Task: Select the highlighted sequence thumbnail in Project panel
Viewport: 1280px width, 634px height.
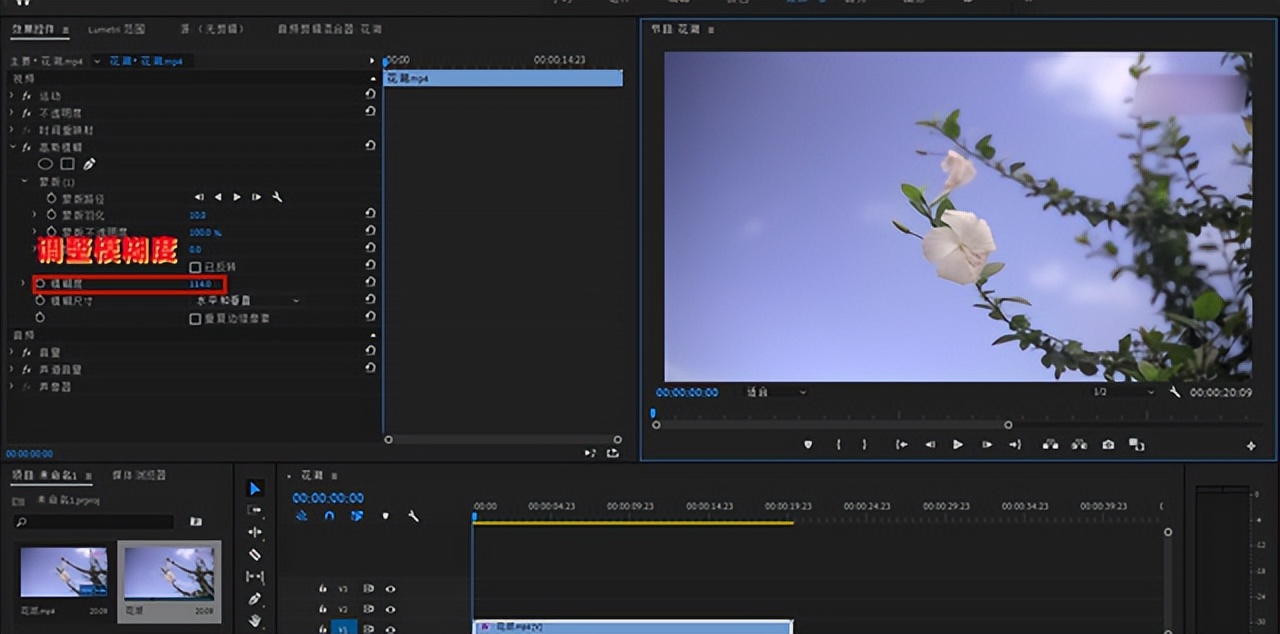Action: 169,575
